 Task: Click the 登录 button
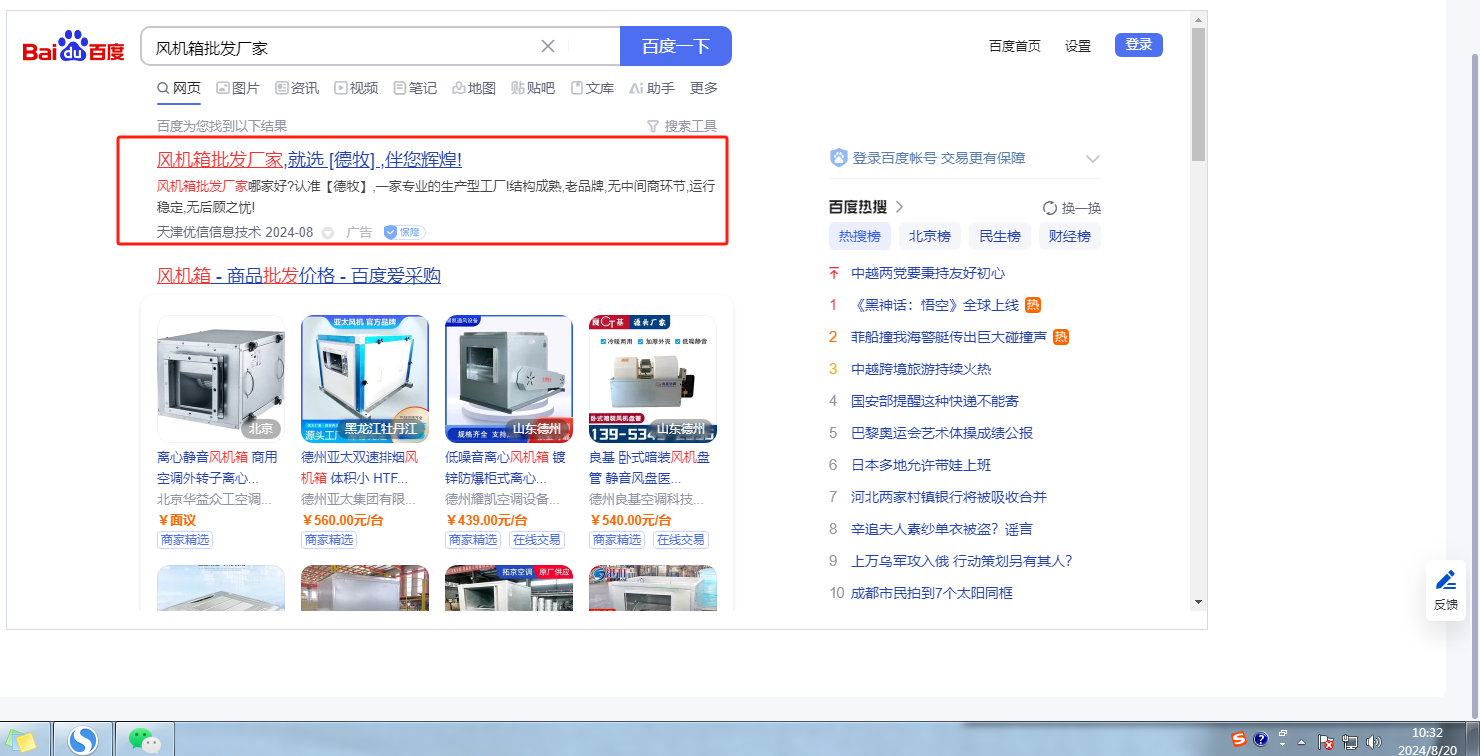(1139, 45)
